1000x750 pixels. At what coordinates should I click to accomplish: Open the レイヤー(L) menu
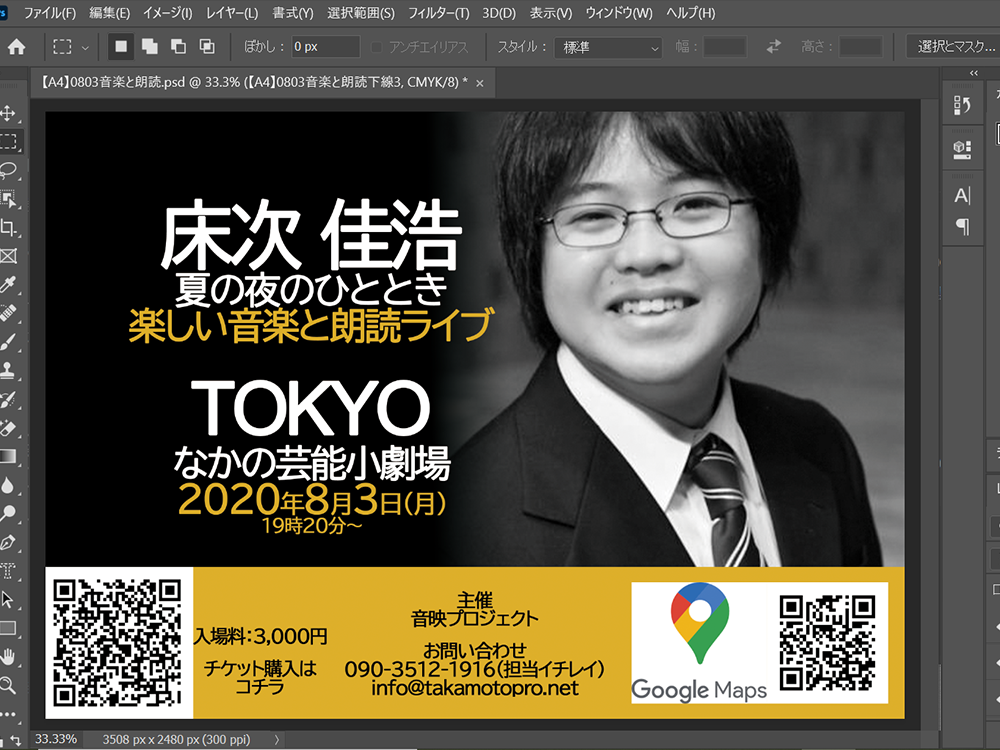click(230, 13)
